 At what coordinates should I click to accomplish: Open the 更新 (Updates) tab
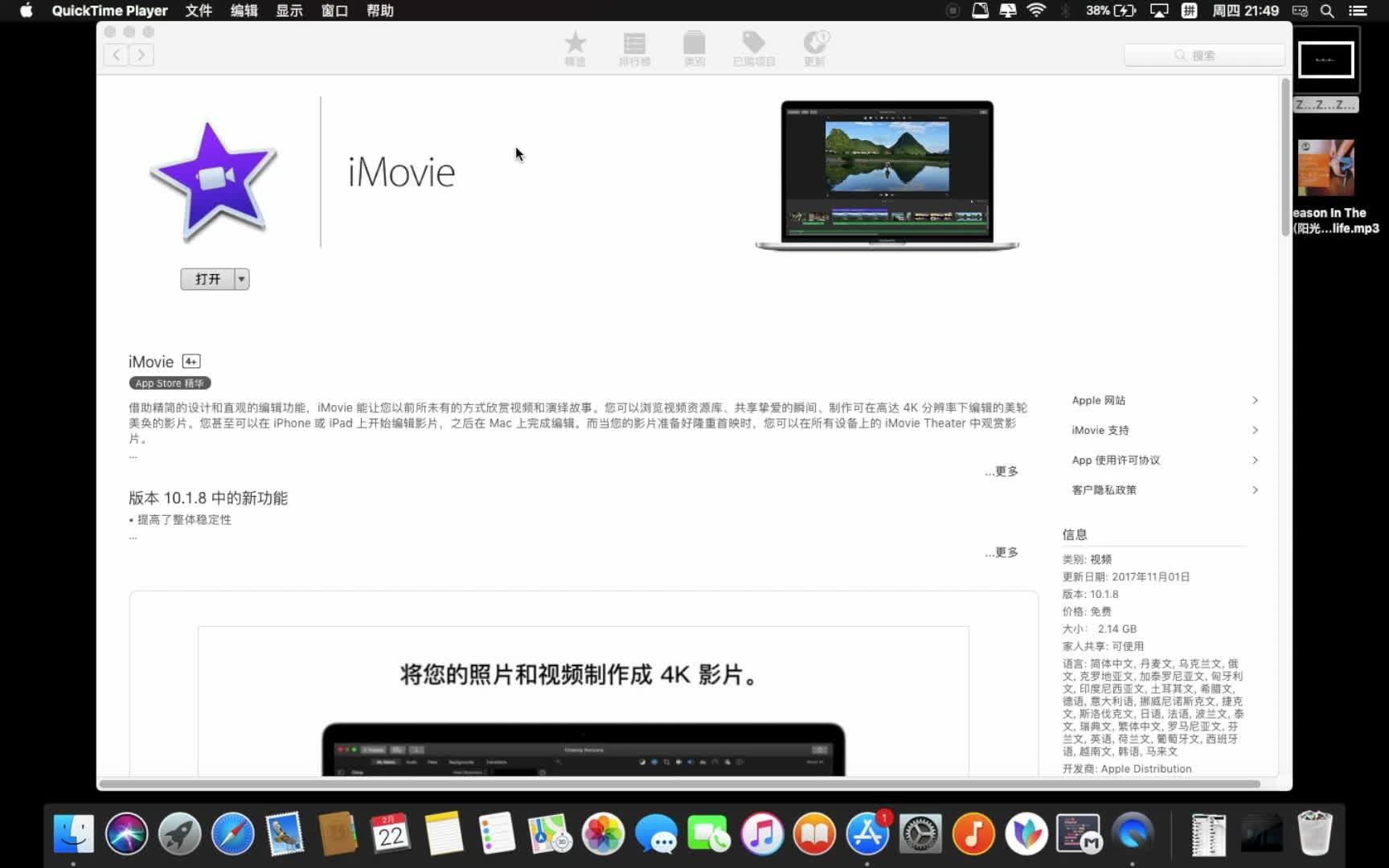(815, 48)
